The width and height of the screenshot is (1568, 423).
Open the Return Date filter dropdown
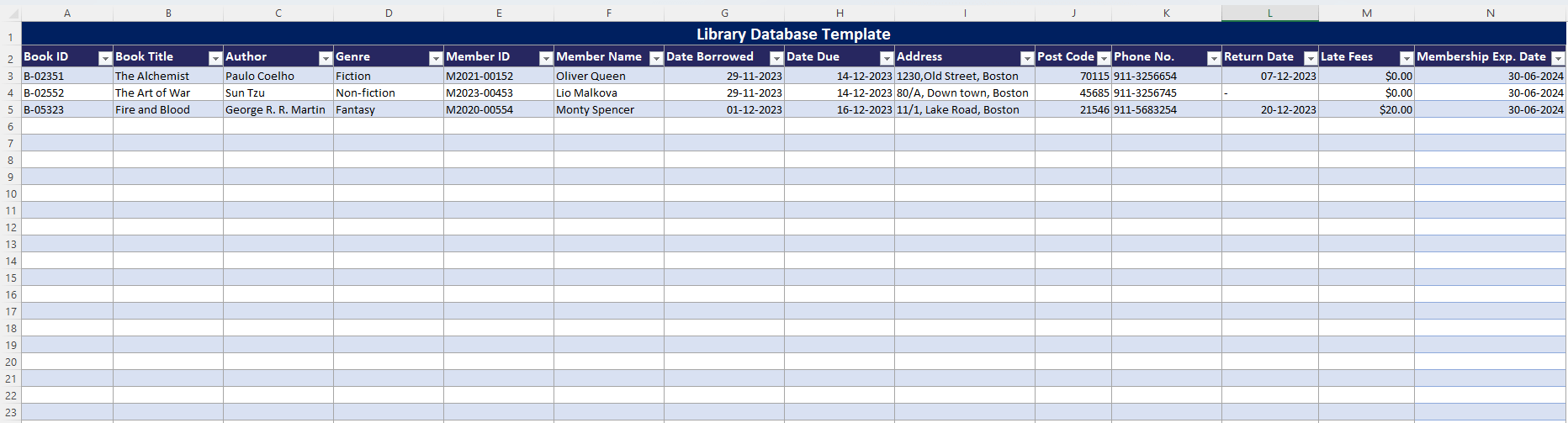click(1311, 58)
